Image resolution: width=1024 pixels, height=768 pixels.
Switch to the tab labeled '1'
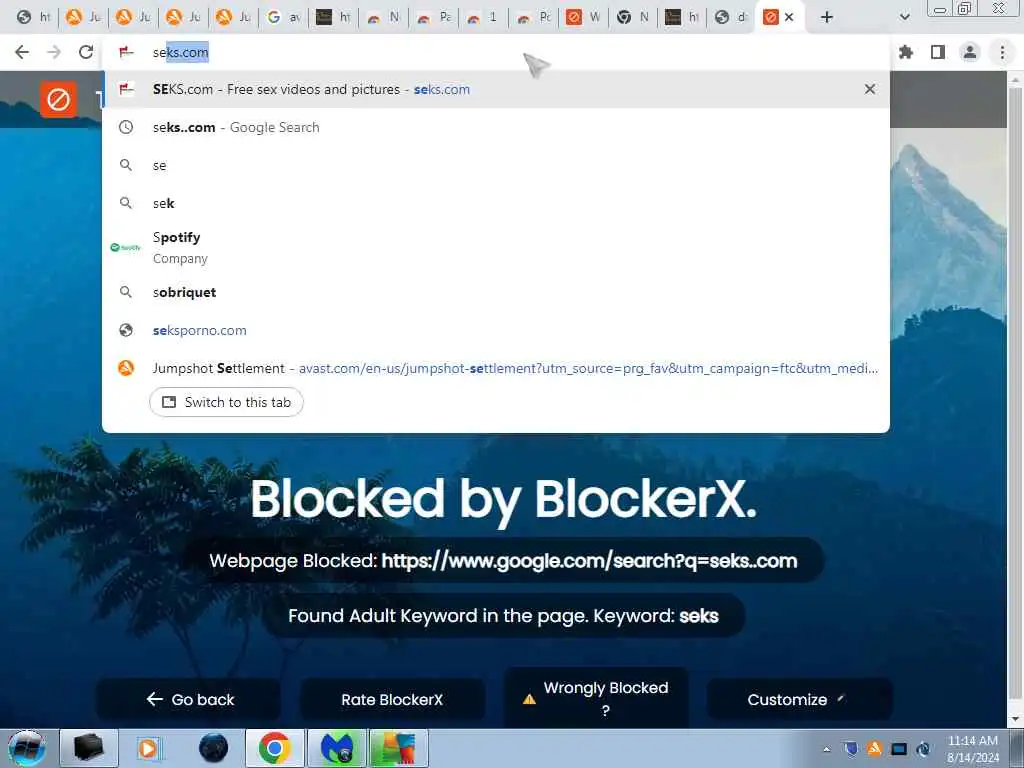[x=483, y=18]
